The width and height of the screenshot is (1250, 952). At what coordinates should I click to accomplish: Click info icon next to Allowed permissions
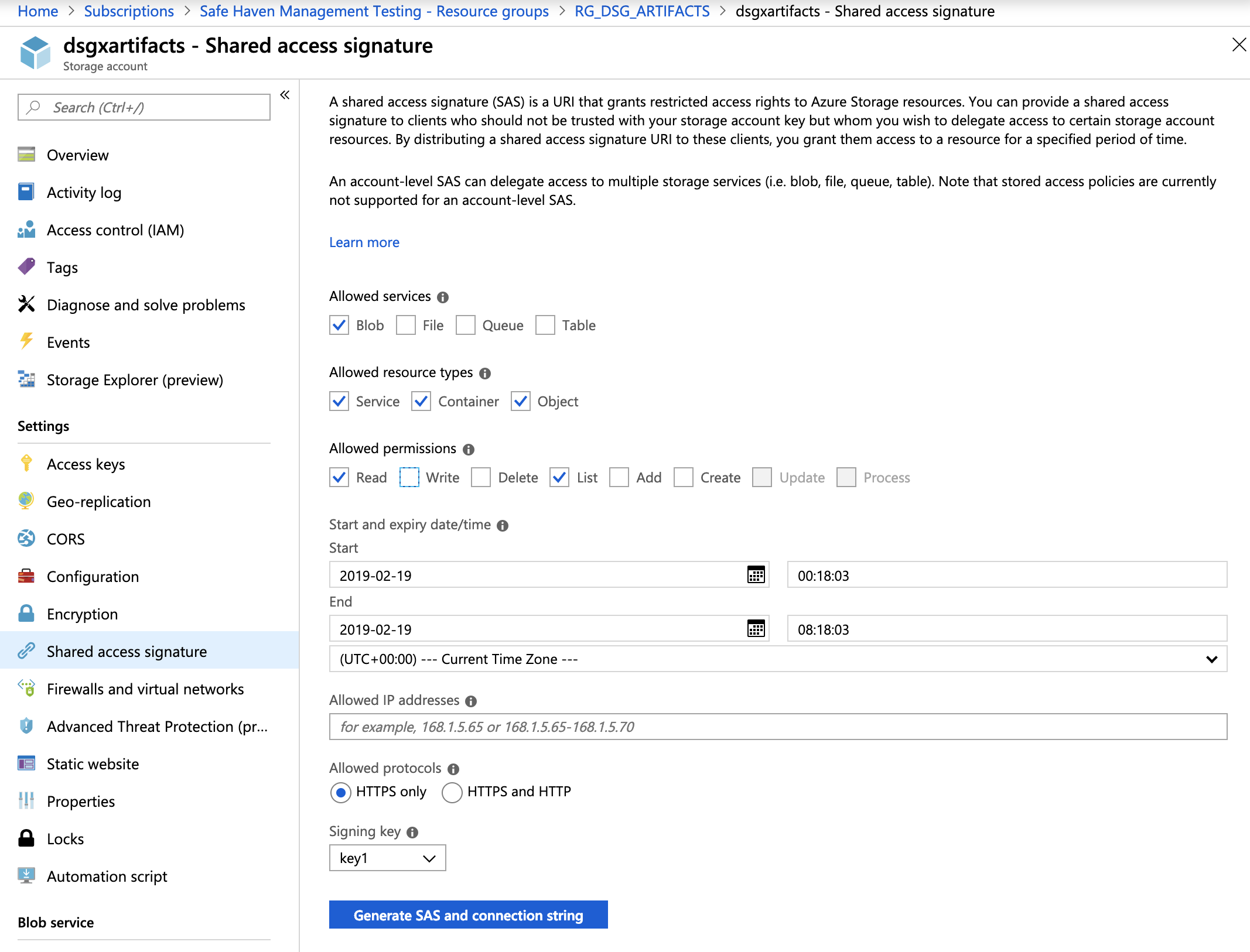click(x=469, y=449)
